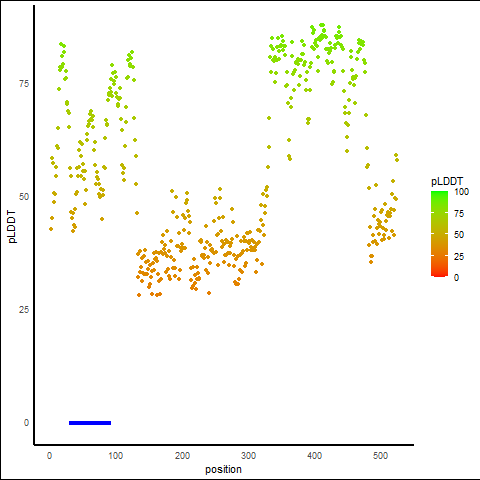Click the pLDDT gradient color bar legend

(439, 234)
